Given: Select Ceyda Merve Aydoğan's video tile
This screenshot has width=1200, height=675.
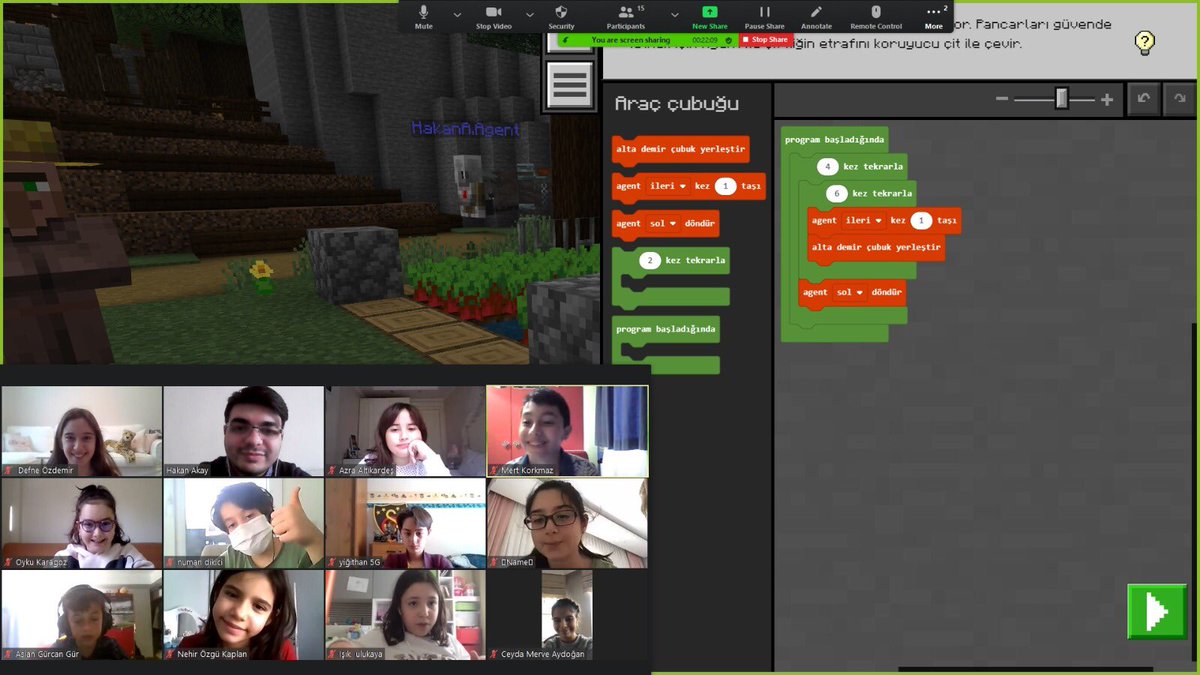Looking at the screenshot, I should tap(567, 615).
